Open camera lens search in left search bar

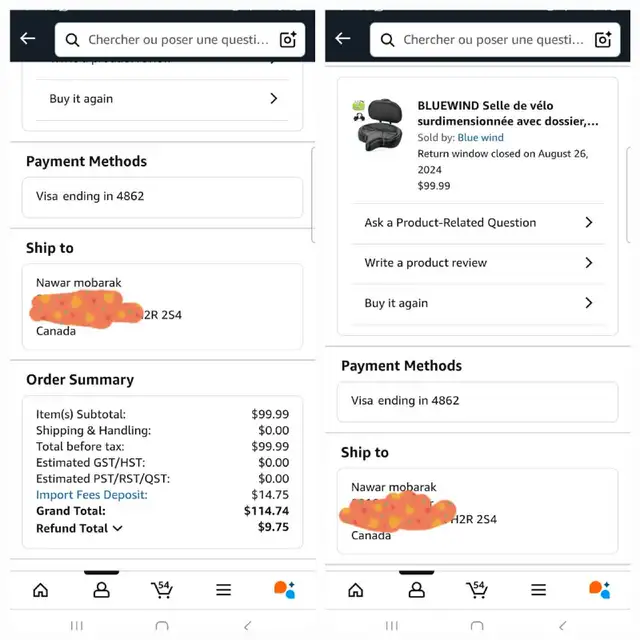[288, 40]
